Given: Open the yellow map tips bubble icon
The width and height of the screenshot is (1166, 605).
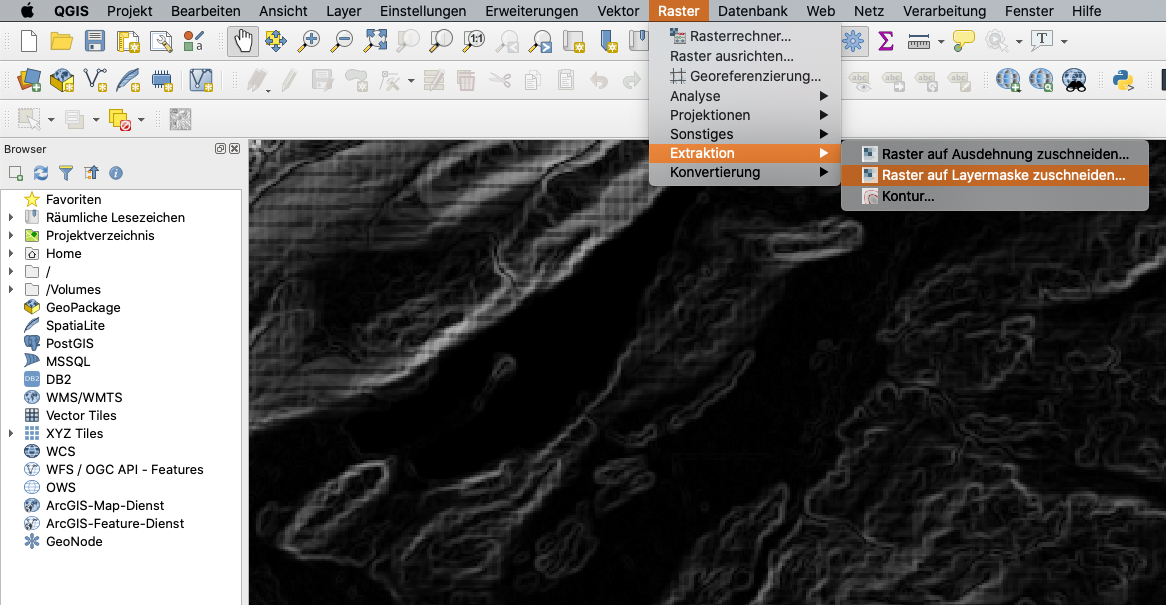Looking at the screenshot, I should click(x=963, y=42).
